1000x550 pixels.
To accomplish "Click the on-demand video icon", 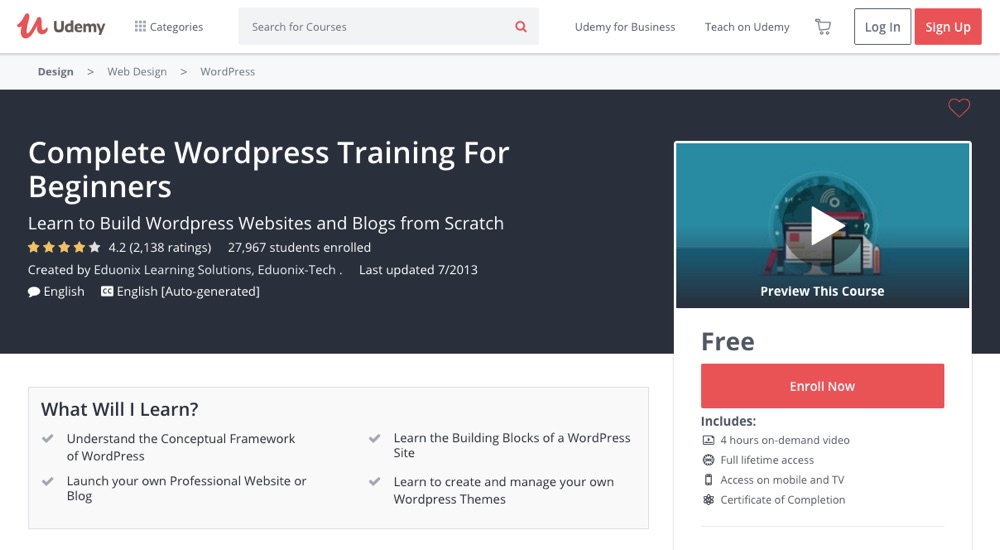I will point(708,440).
